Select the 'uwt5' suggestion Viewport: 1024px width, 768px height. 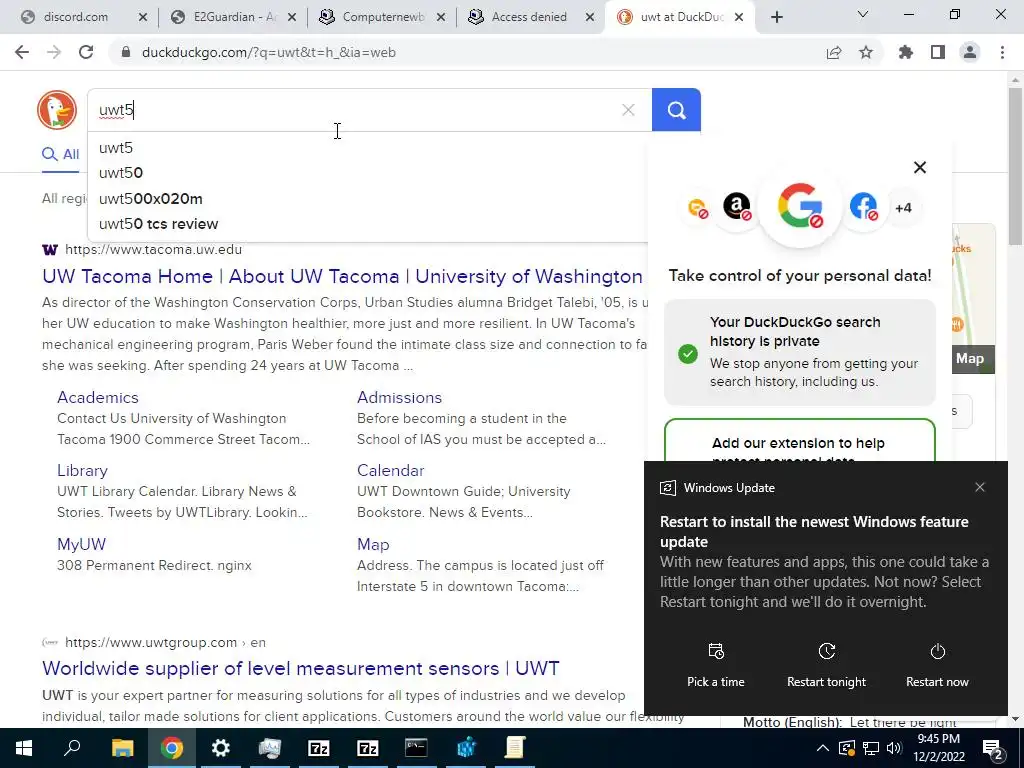[368, 148]
